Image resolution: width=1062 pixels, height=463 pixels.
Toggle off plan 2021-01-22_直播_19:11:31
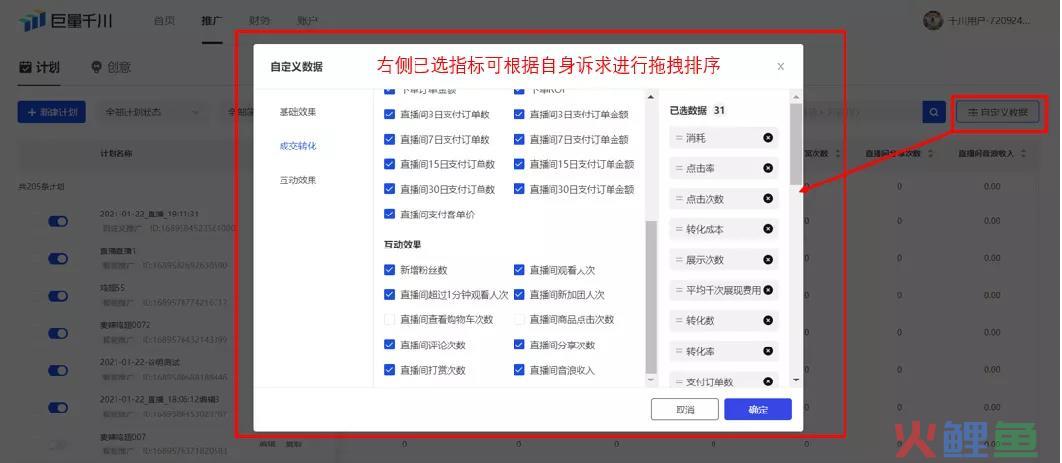point(58,221)
